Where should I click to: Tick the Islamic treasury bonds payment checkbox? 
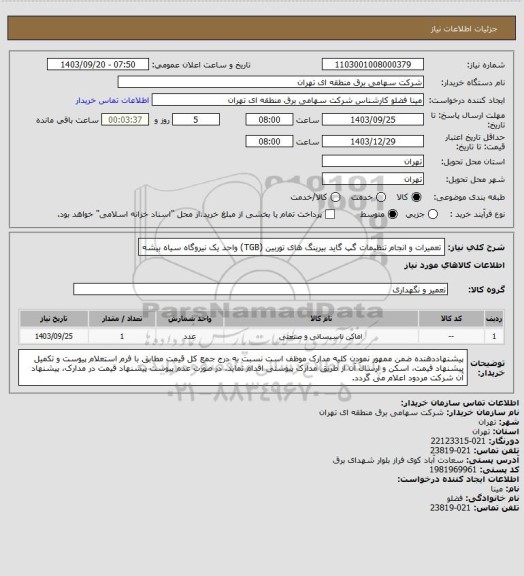coord(330,214)
